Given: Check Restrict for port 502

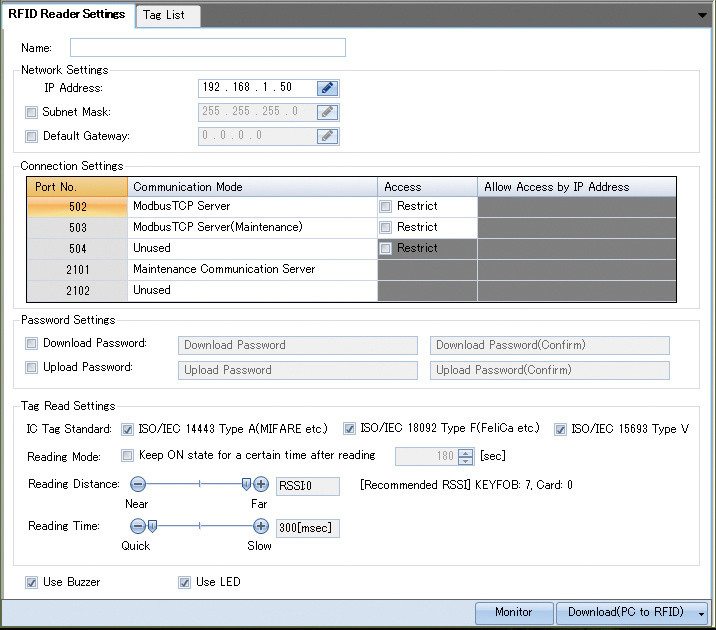Looking at the screenshot, I should [x=386, y=207].
